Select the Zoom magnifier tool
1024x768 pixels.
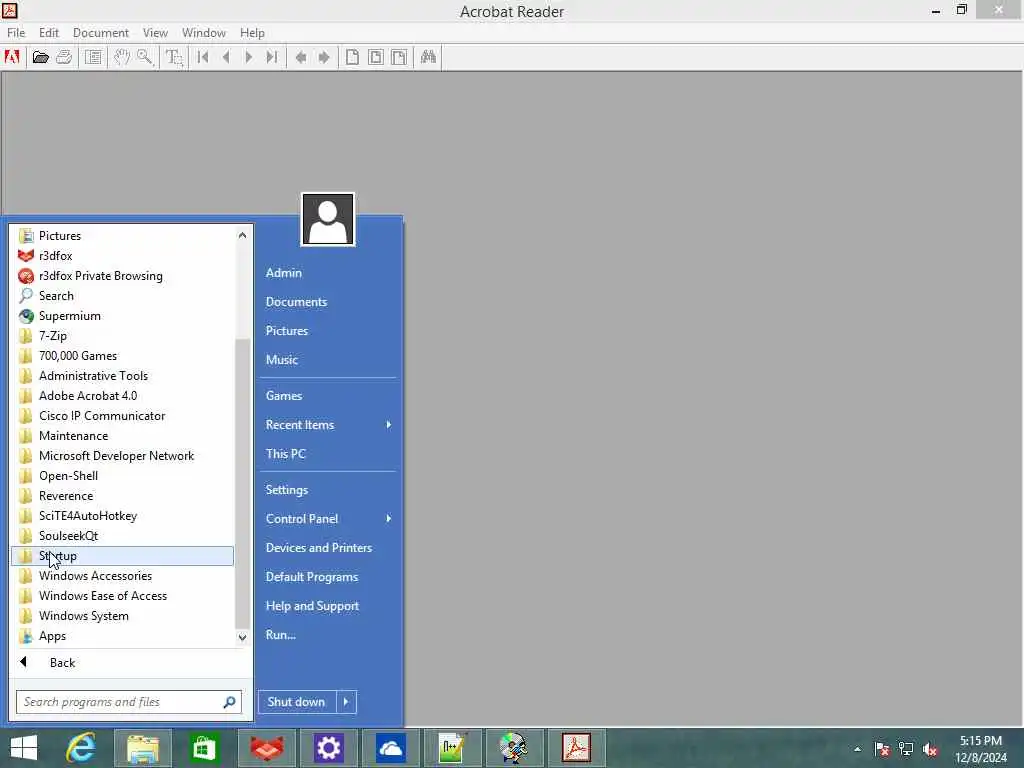tap(145, 57)
